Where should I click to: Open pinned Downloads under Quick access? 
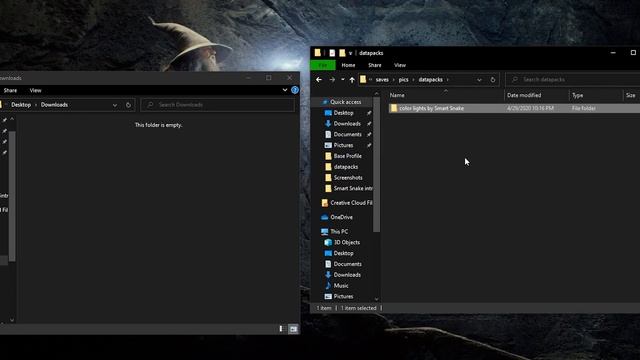pyautogui.click(x=347, y=124)
